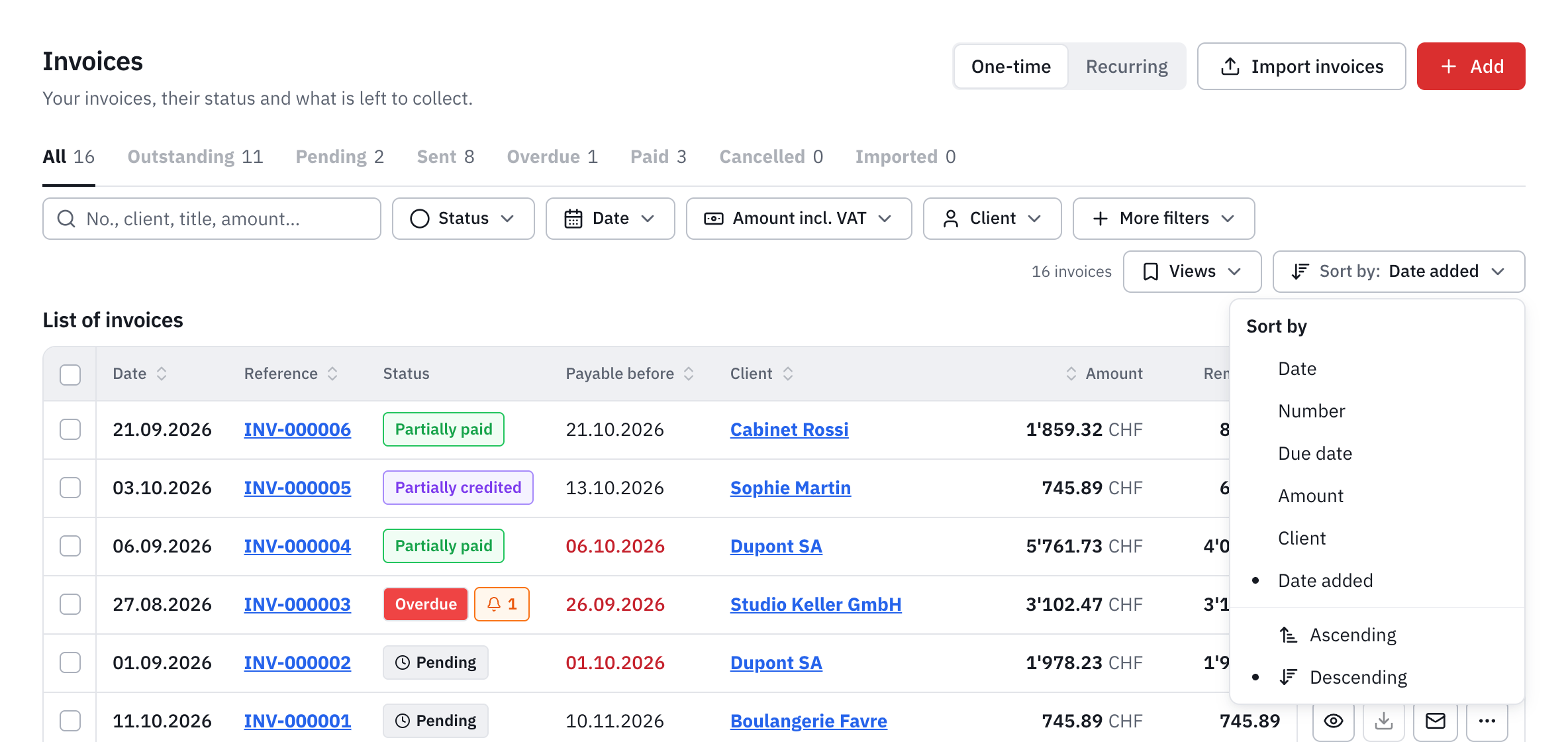Viewport: 1568px width, 742px height.
Task: Click the download icon for INV-000001
Action: click(x=1383, y=721)
